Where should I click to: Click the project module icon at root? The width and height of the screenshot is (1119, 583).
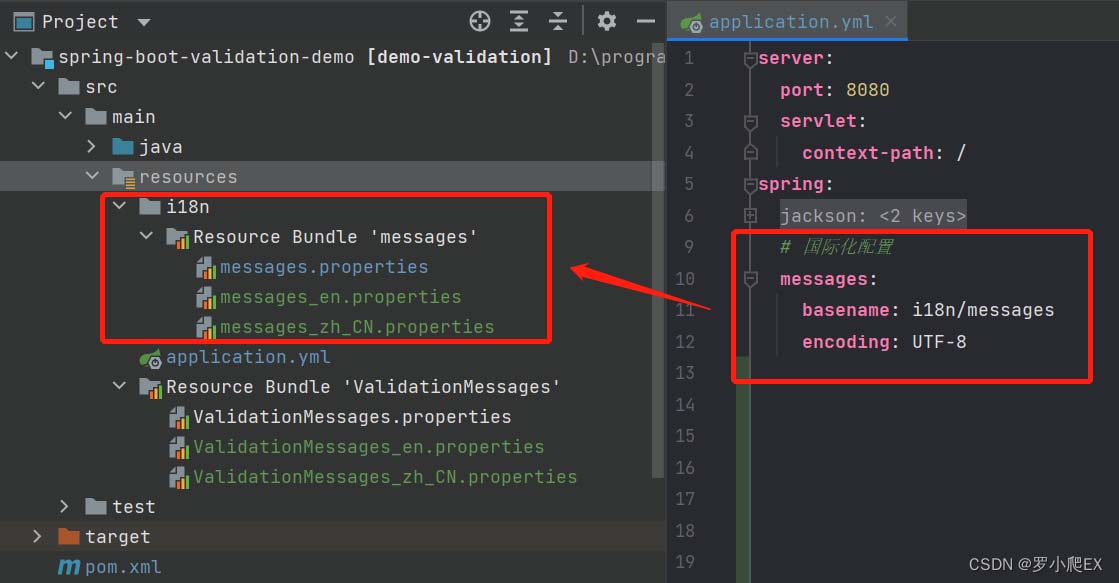pyautogui.click(x=43, y=58)
